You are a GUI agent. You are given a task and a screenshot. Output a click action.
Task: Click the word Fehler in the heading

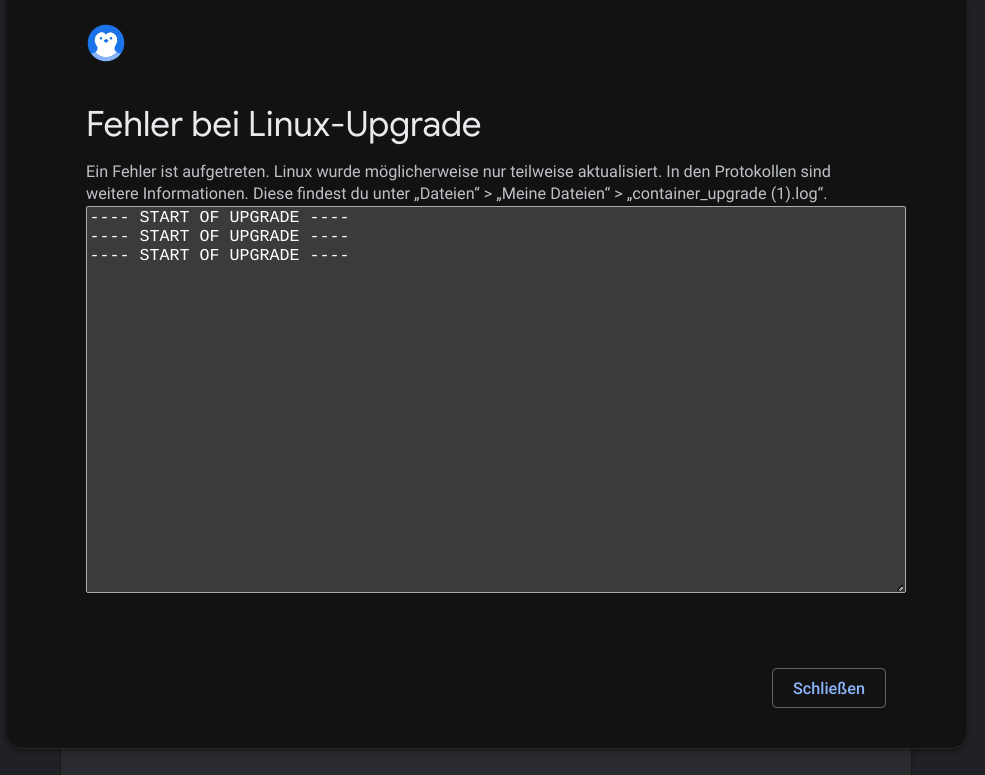point(134,124)
